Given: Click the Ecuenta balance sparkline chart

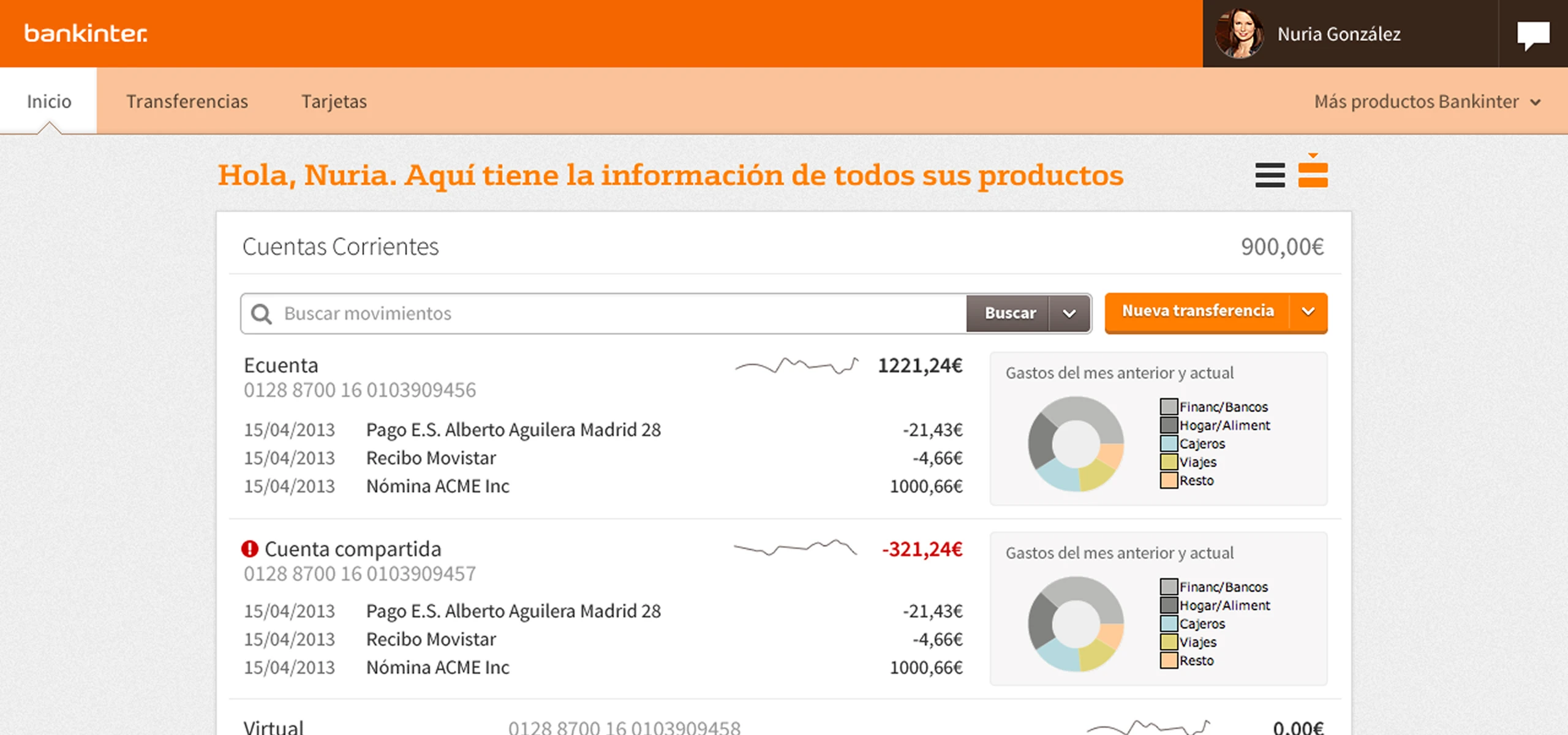Looking at the screenshot, I should click(796, 366).
